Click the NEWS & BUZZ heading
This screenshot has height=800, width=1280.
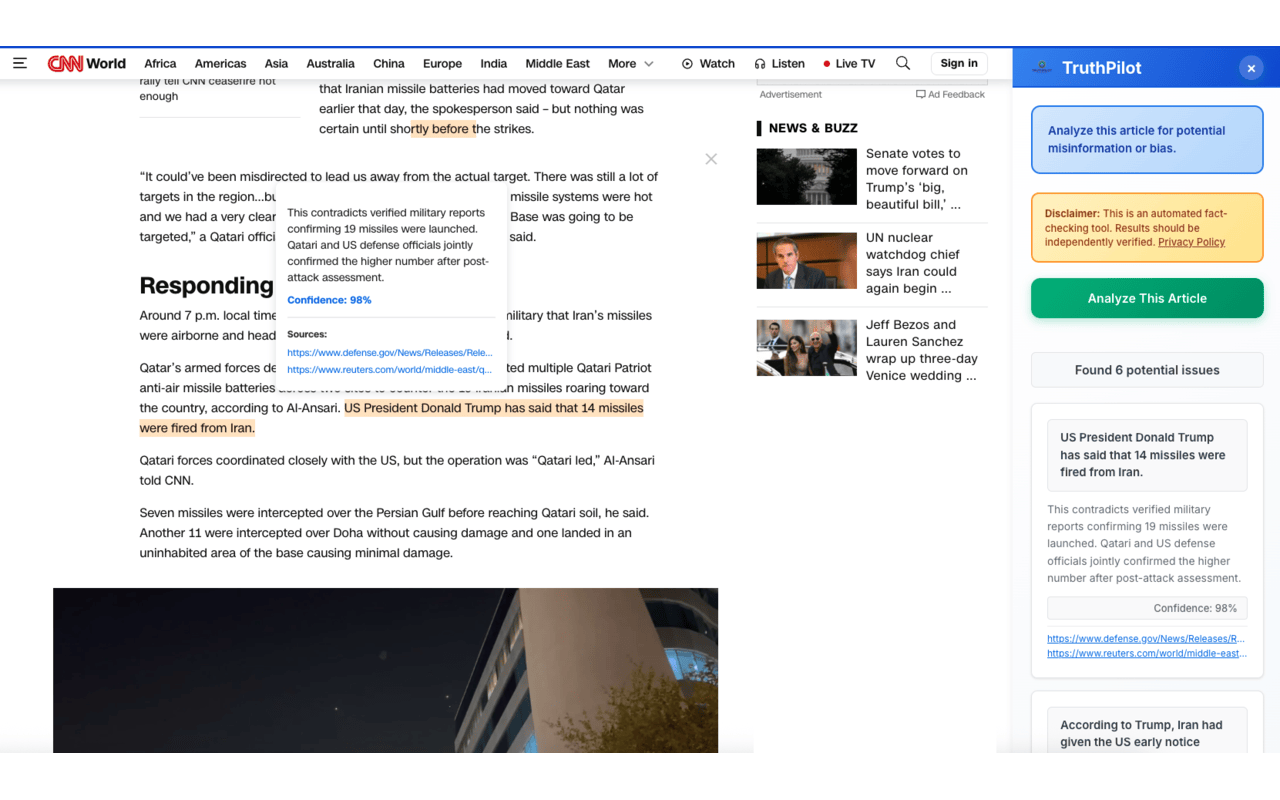point(813,128)
